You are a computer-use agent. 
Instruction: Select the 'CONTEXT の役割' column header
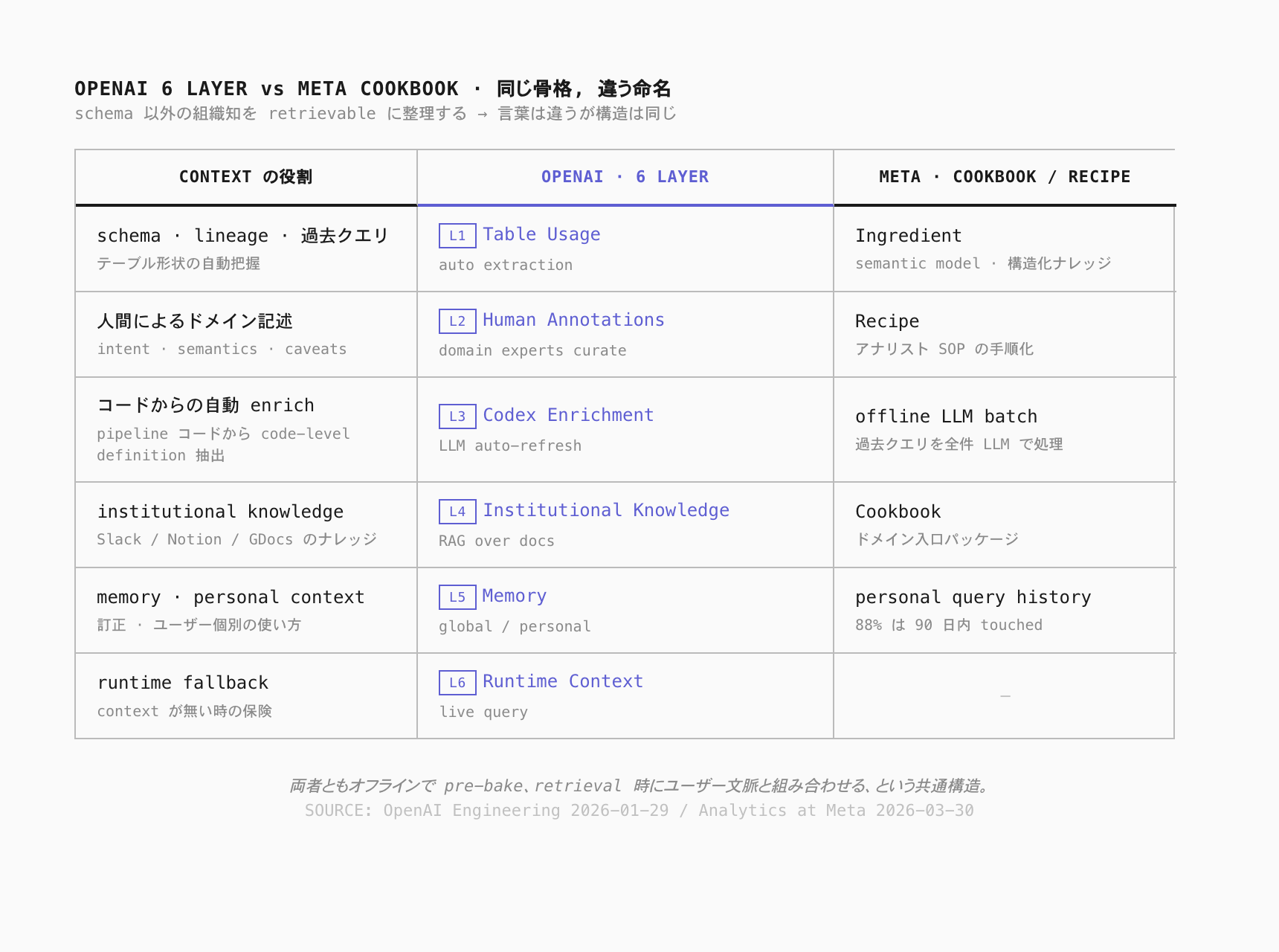click(246, 177)
